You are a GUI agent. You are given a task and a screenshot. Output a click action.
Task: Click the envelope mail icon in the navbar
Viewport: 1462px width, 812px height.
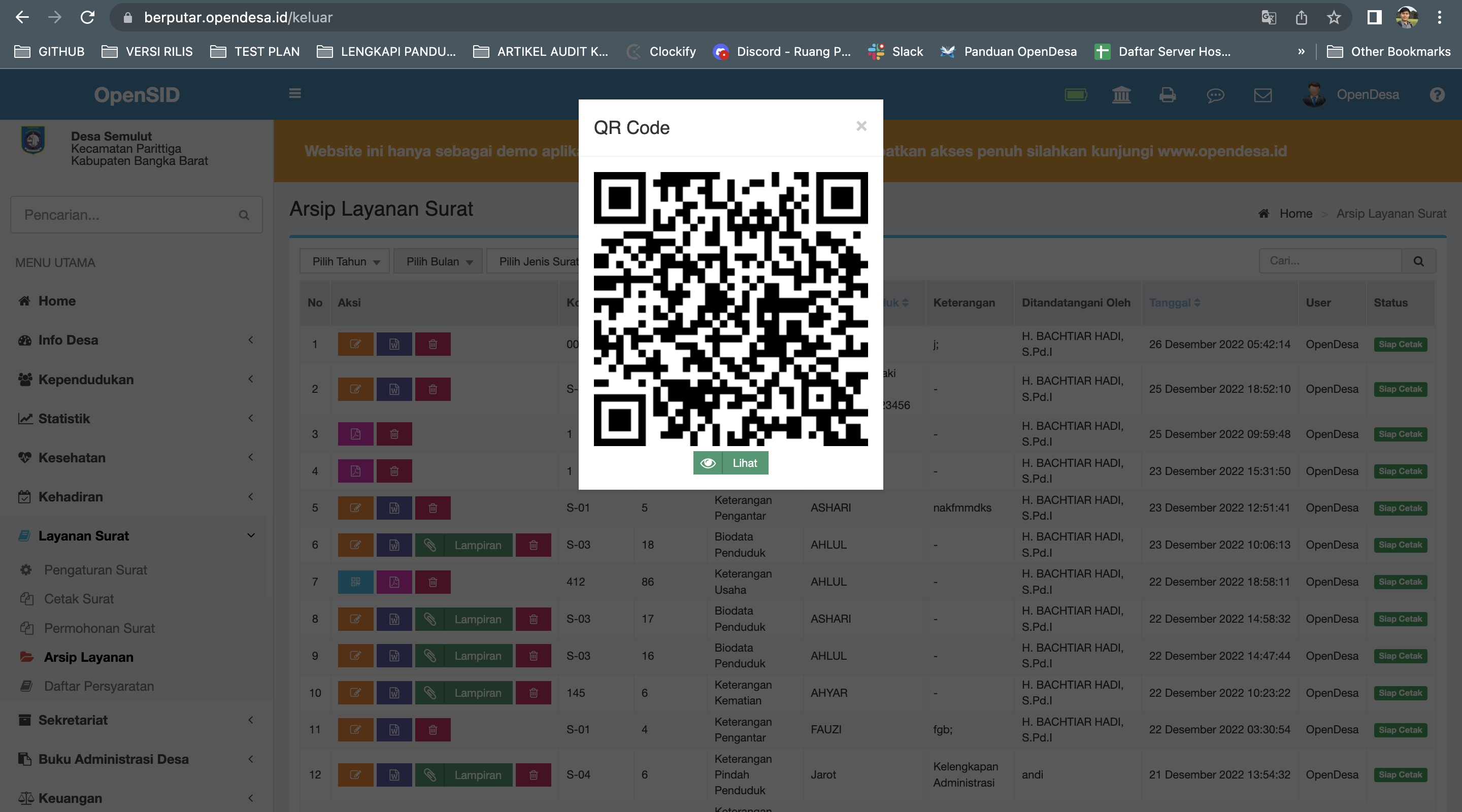[x=1262, y=95]
